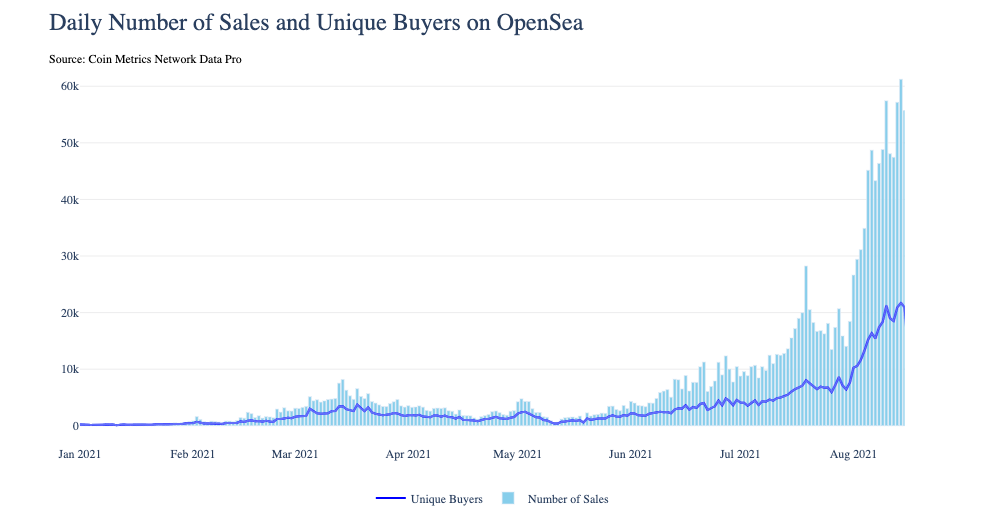Image resolution: width=985 pixels, height=525 pixels.
Task: Click the Coin Metrics source text
Action: pyautogui.click(x=145, y=59)
